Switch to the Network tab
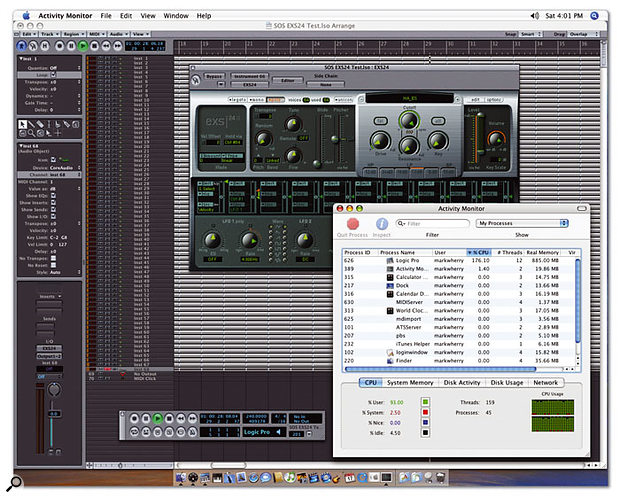The height and width of the screenshot is (498, 620). pos(546,382)
